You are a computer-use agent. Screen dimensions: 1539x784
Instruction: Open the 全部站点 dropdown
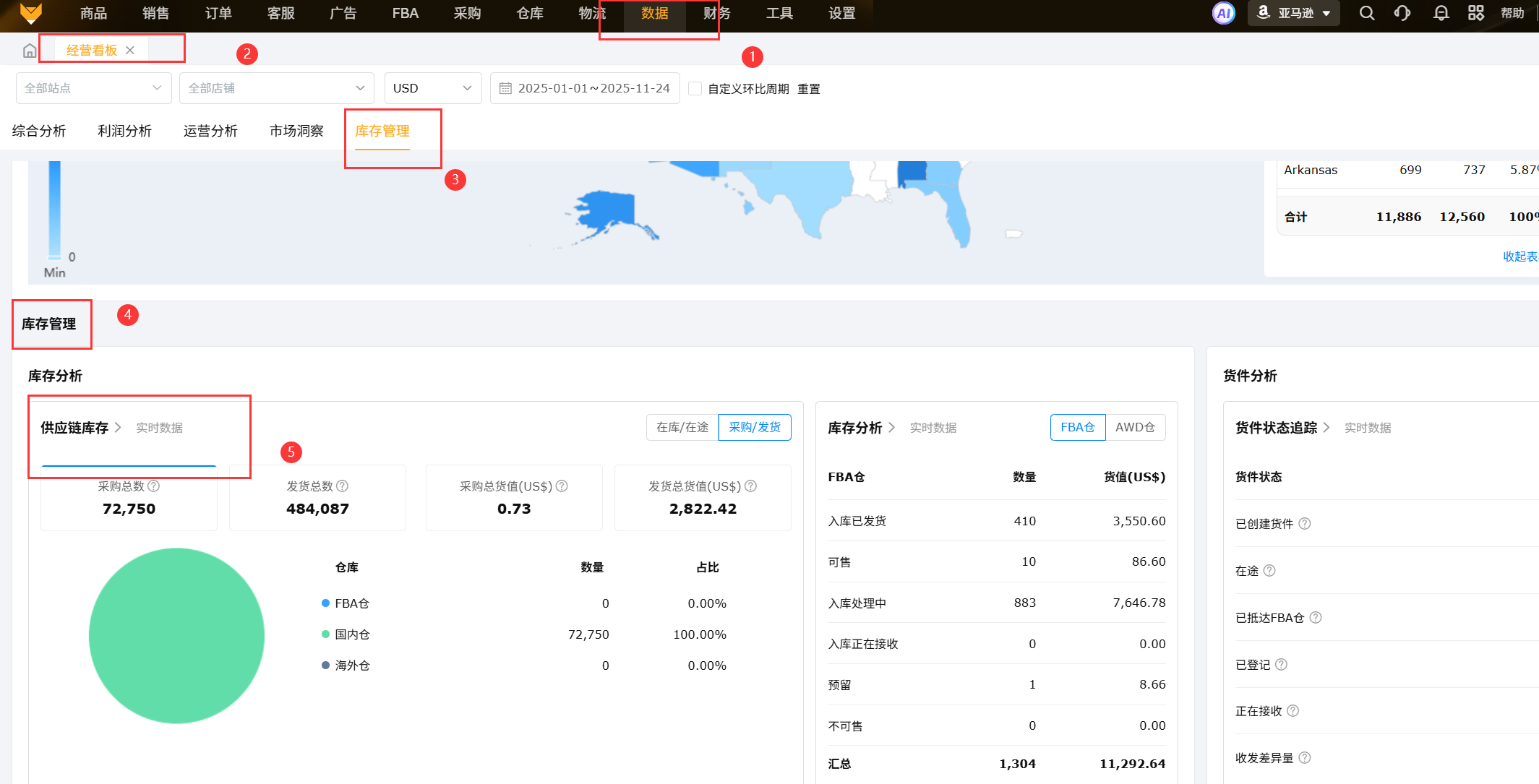pyautogui.click(x=93, y=88)
